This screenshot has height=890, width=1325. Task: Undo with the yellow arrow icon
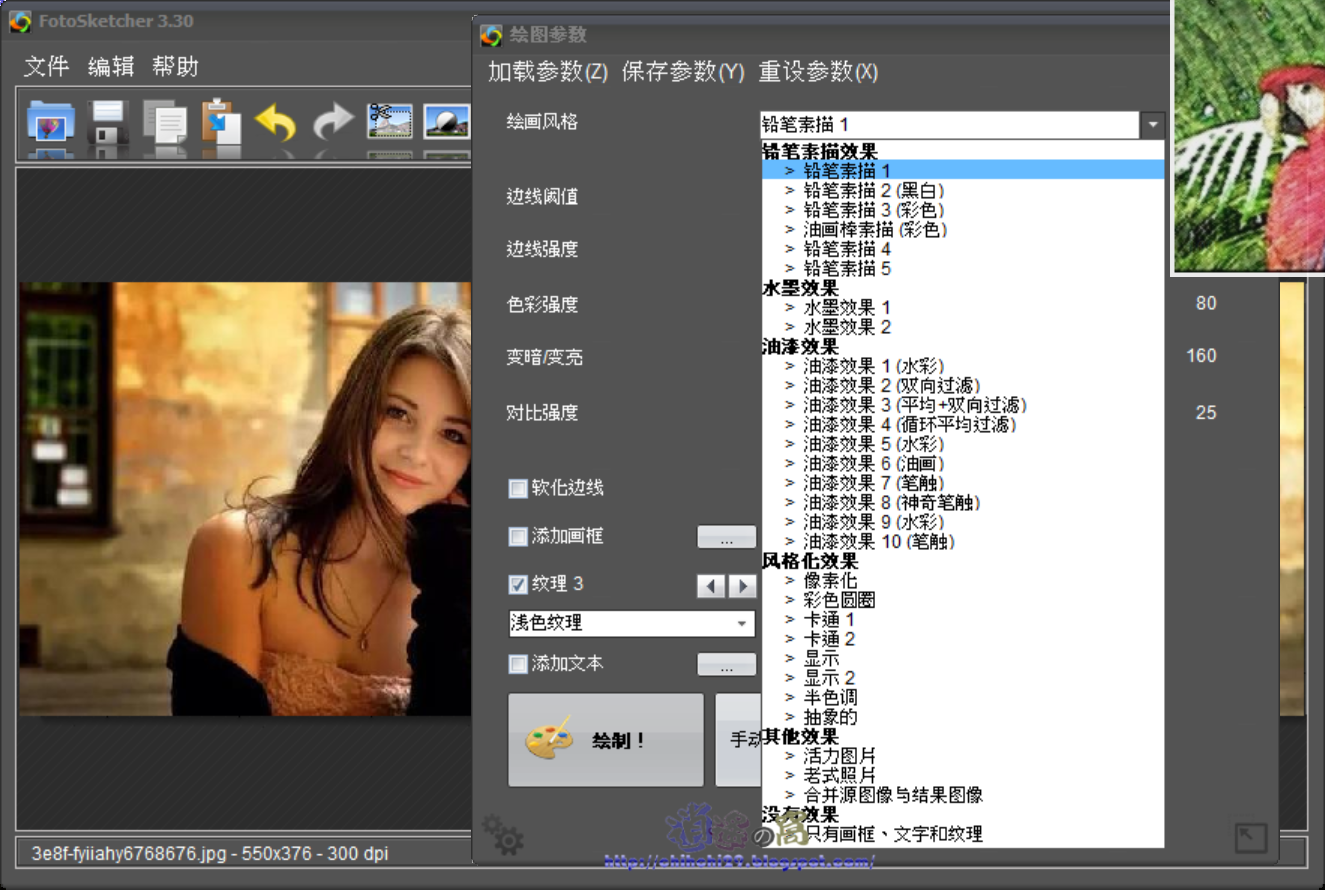point(277,122)
